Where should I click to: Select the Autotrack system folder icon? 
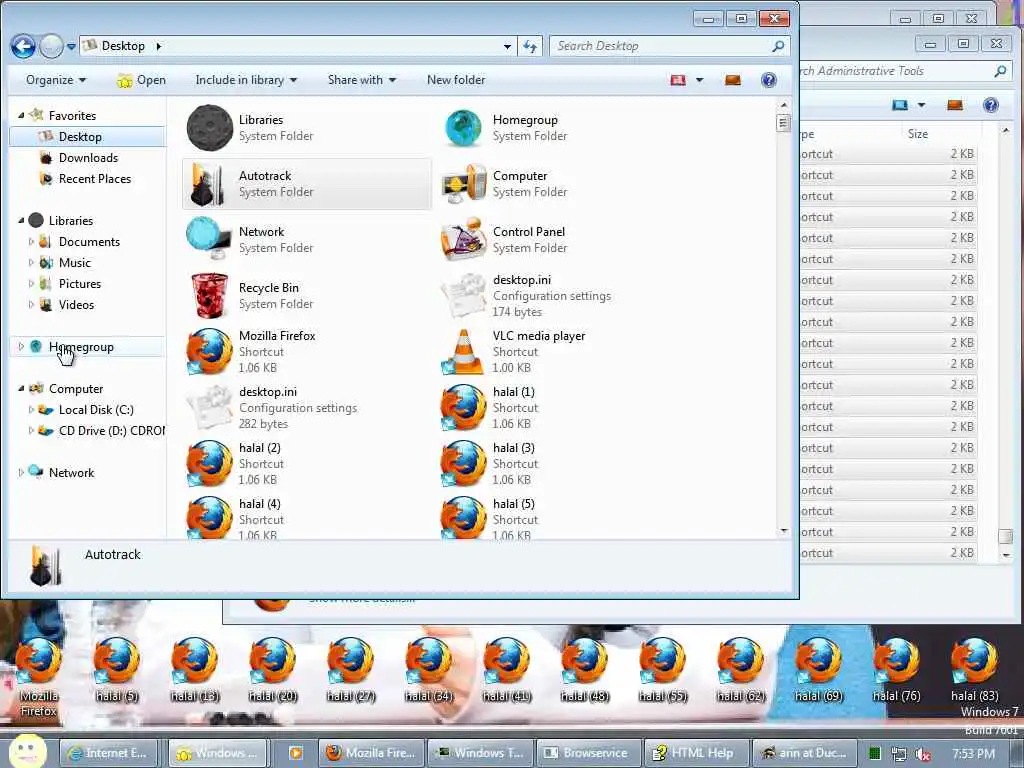point(210,184)
